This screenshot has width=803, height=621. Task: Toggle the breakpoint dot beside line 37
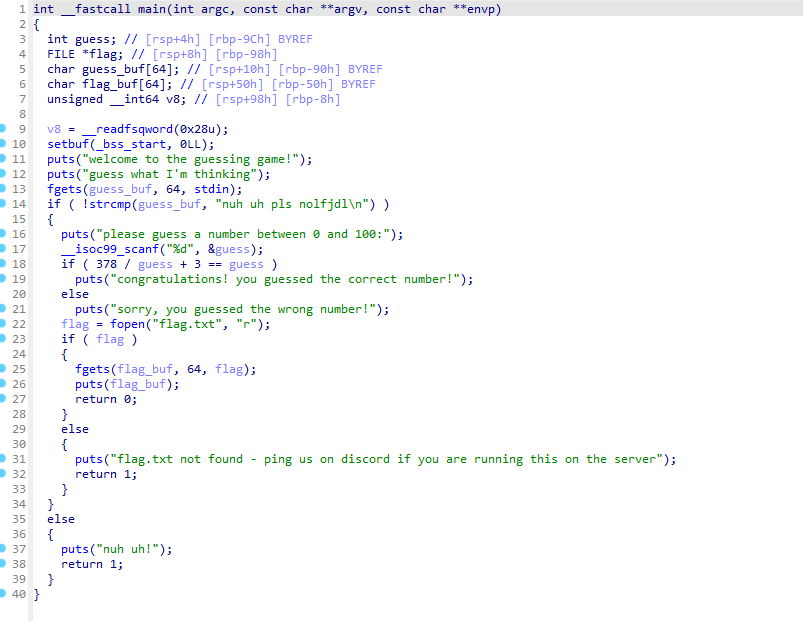3,548
